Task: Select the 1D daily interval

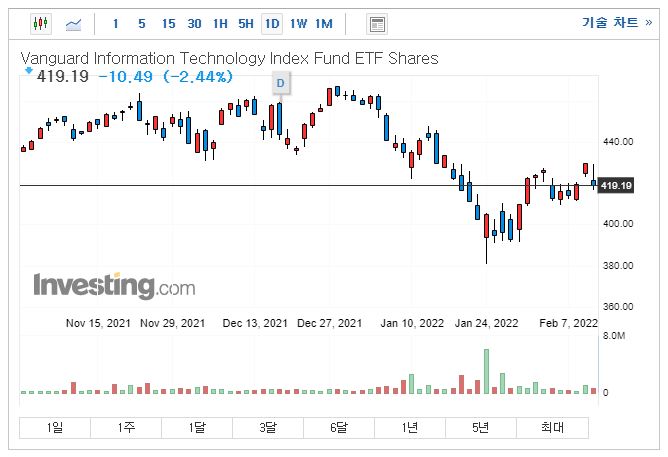Action: [272, 24]
